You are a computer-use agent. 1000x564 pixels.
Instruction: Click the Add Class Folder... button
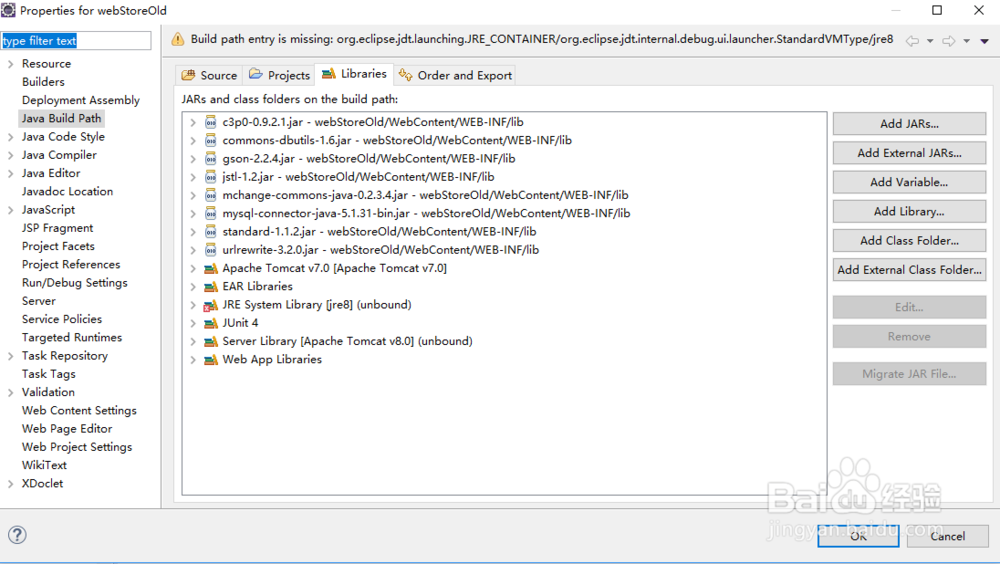(x=909, y=241)
